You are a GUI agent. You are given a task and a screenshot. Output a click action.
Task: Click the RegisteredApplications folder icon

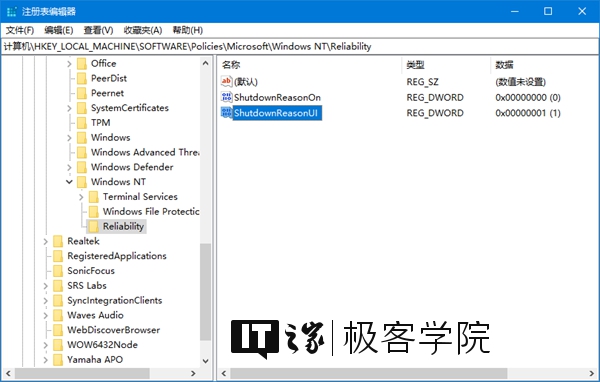coord(58,256)
